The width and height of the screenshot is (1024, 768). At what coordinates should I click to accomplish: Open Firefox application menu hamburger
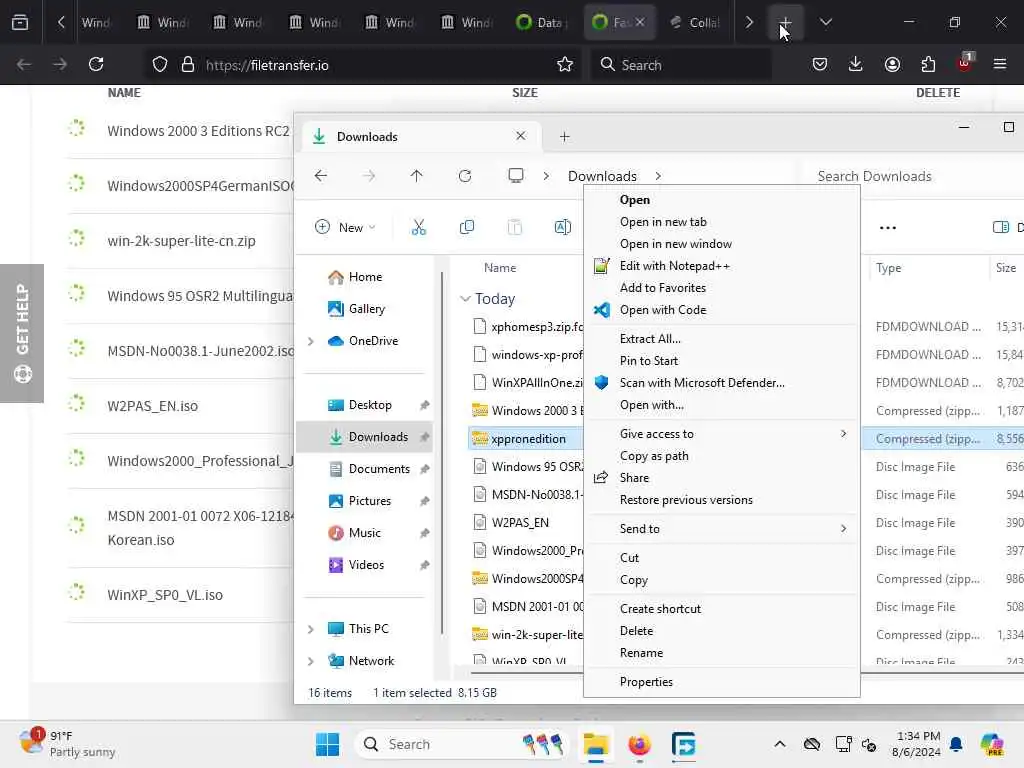1000,65
